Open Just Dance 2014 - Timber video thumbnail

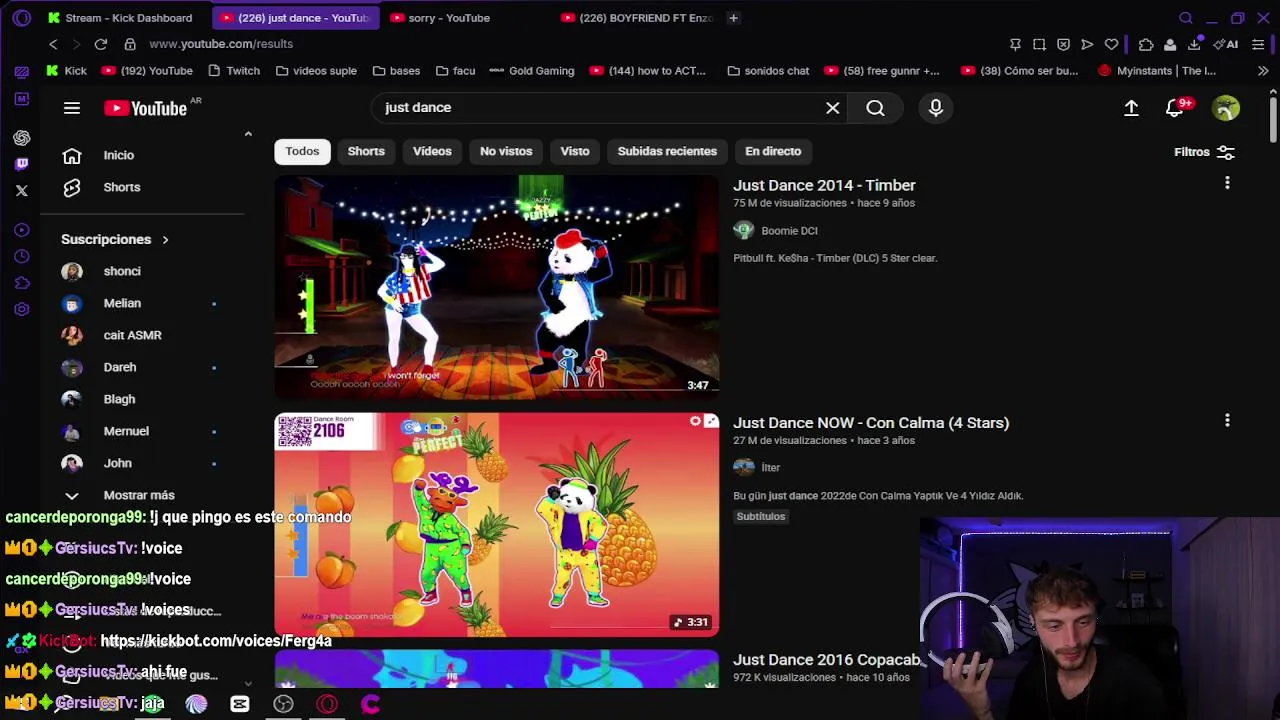pos(497,288)
